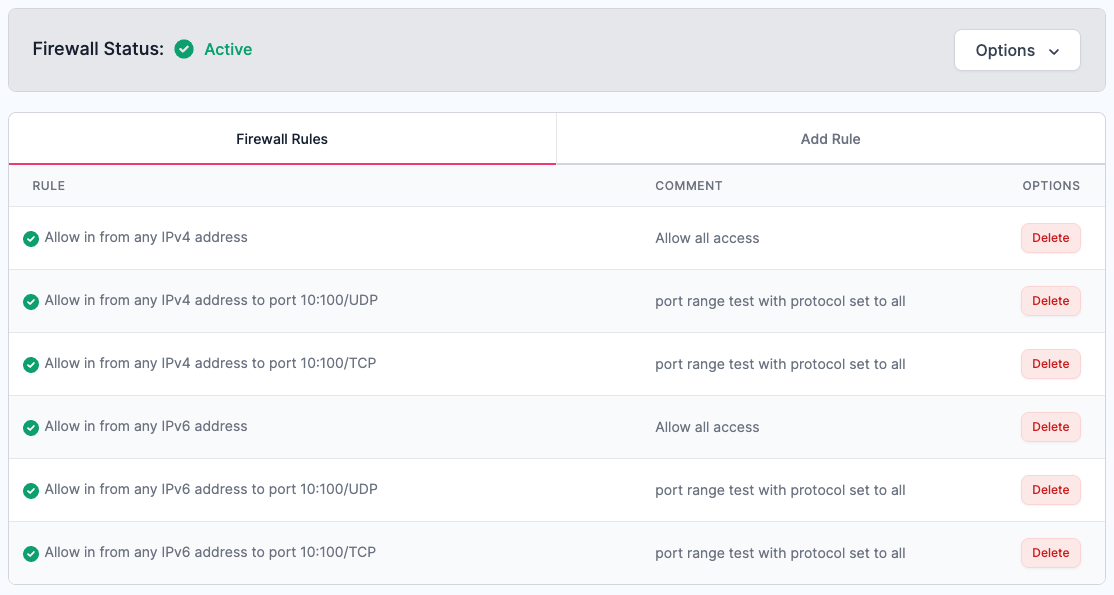Click the green 'Active' status text
The image size is (1114, 595).
228,49
